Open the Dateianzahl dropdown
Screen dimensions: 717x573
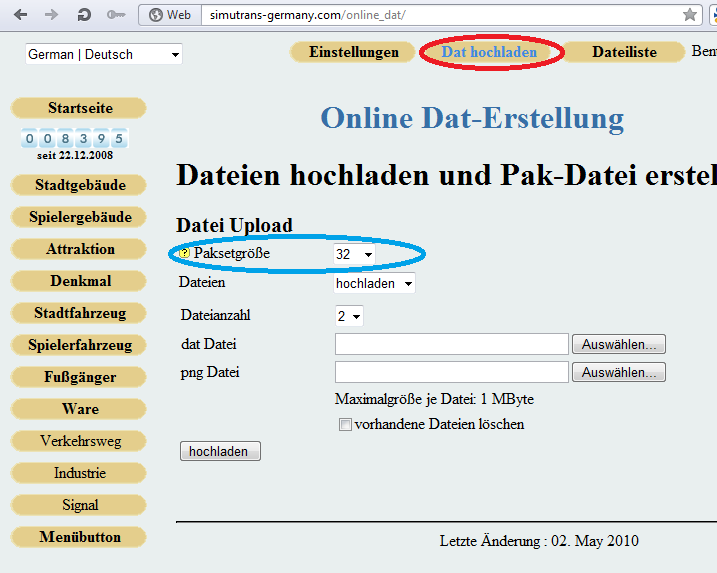[349, 316]
